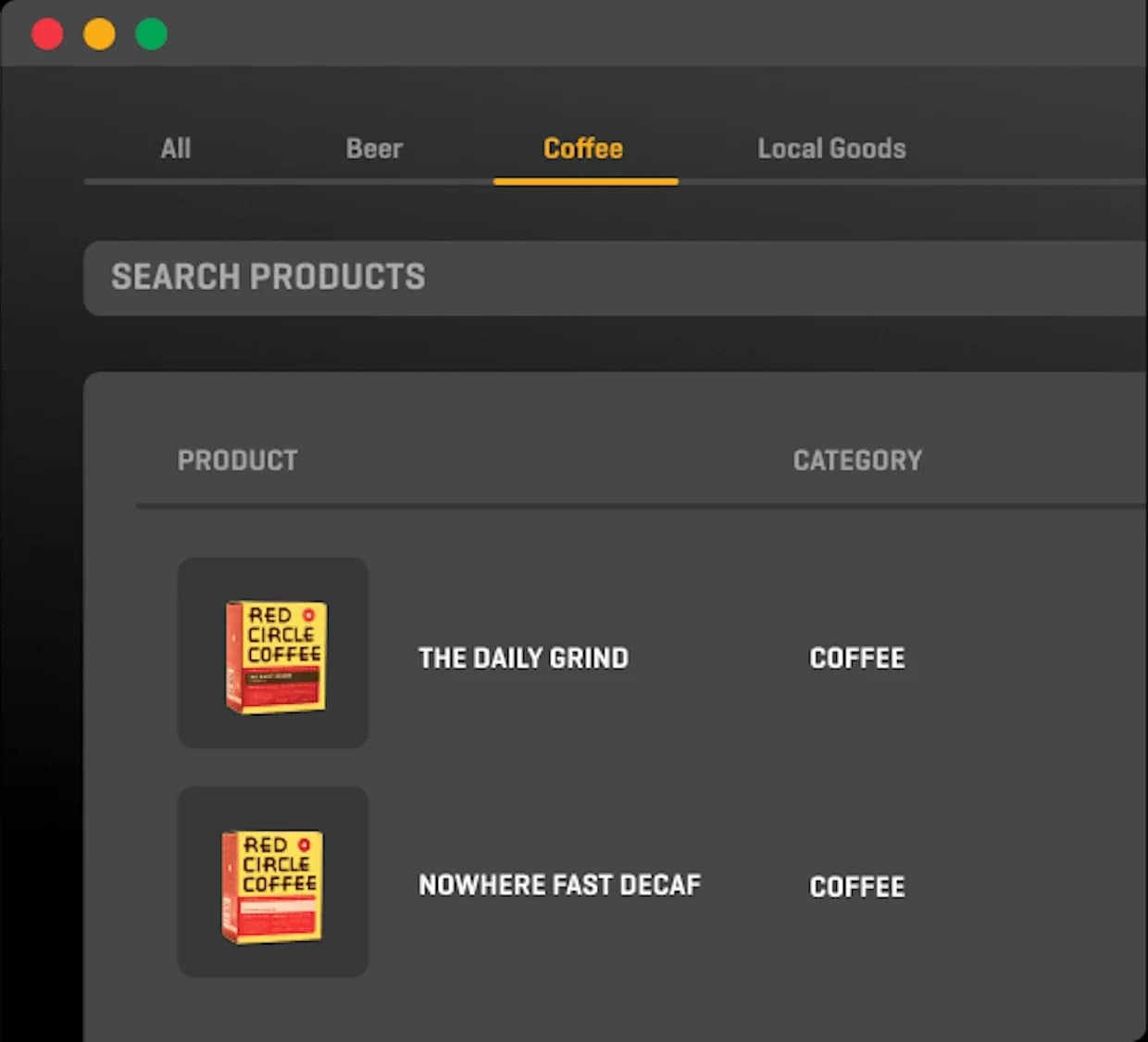1148x1042 pixels.
Task: Minimize the window with the yellow button
Action: [x=99, y=34]
